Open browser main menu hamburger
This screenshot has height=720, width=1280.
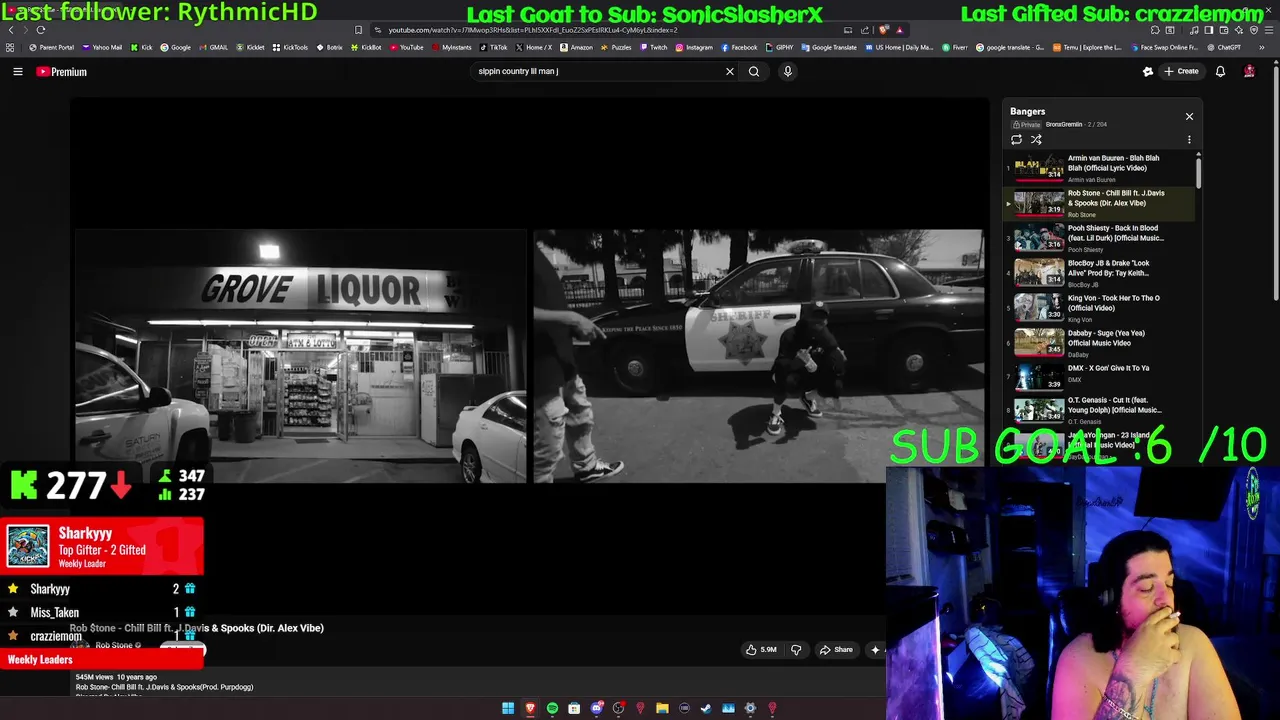[1267, 30]
